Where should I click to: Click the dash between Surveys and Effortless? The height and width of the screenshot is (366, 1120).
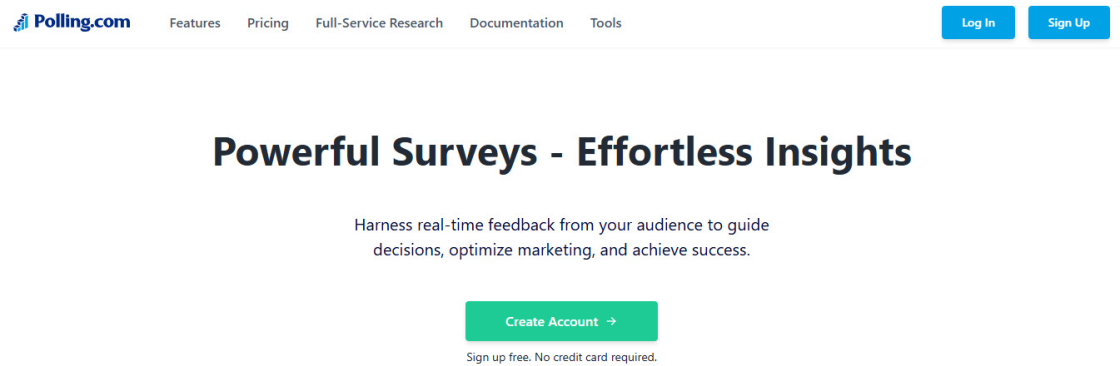coord(556,156)
